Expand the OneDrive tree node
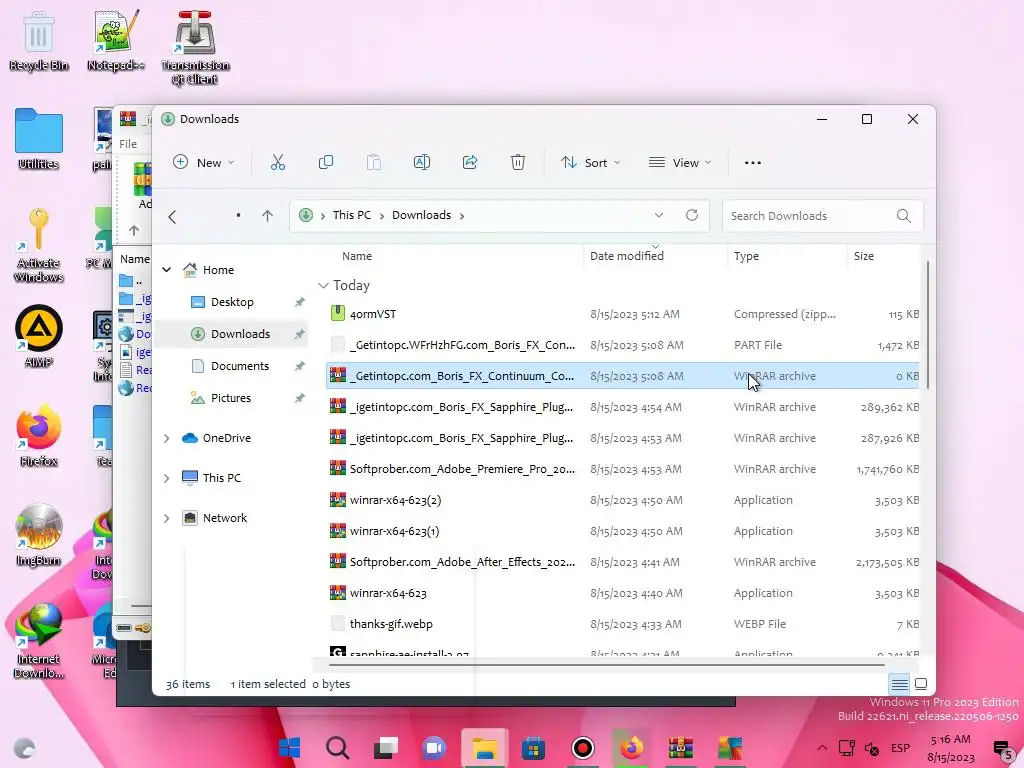The width and height of the screenshot is (1024, 768). click(x=167, y=438)
